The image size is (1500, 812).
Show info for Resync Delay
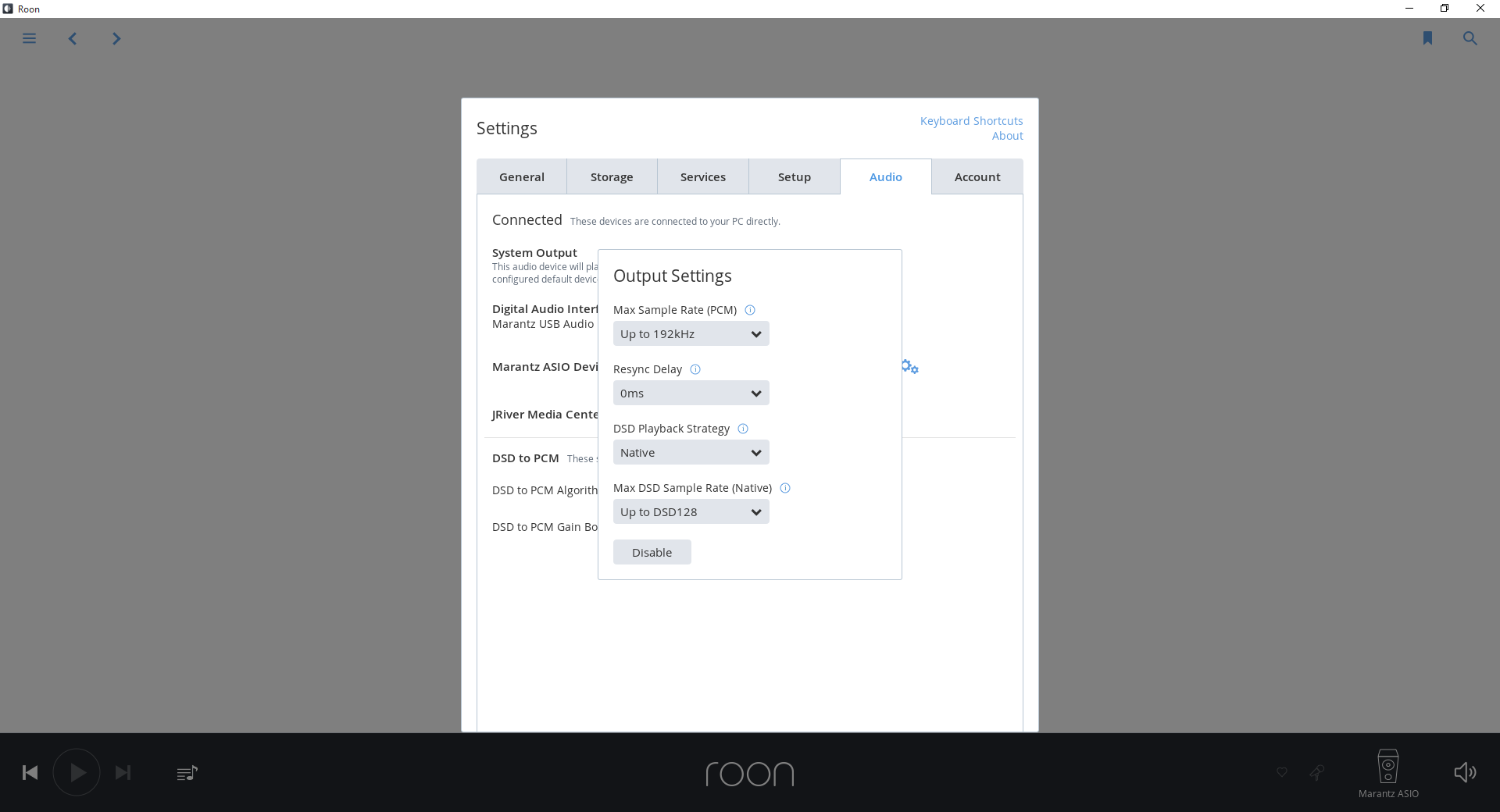click(x=695, y=369)
